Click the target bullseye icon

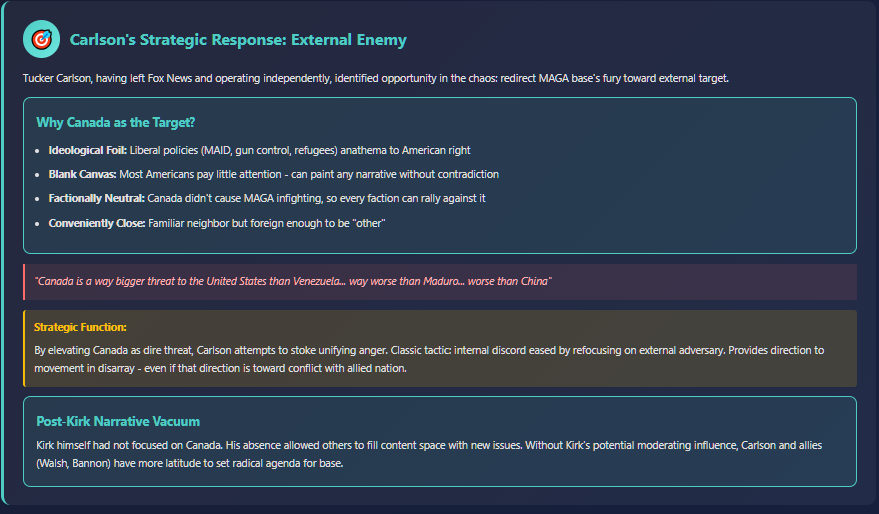click(41, 40)
